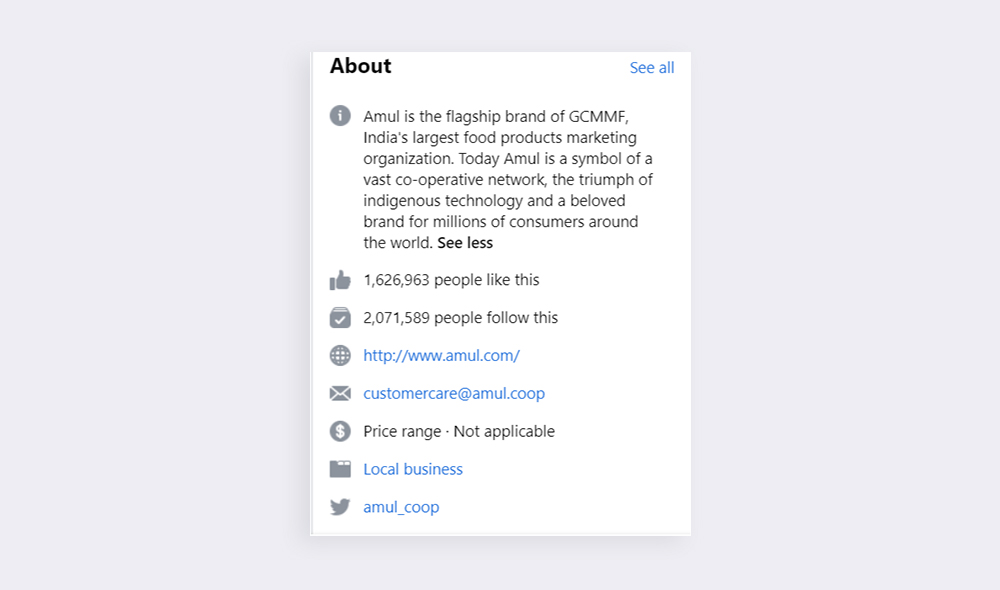Click the info circle icon beside description
Screen dimensions: 1000x590
coord(340,115)
